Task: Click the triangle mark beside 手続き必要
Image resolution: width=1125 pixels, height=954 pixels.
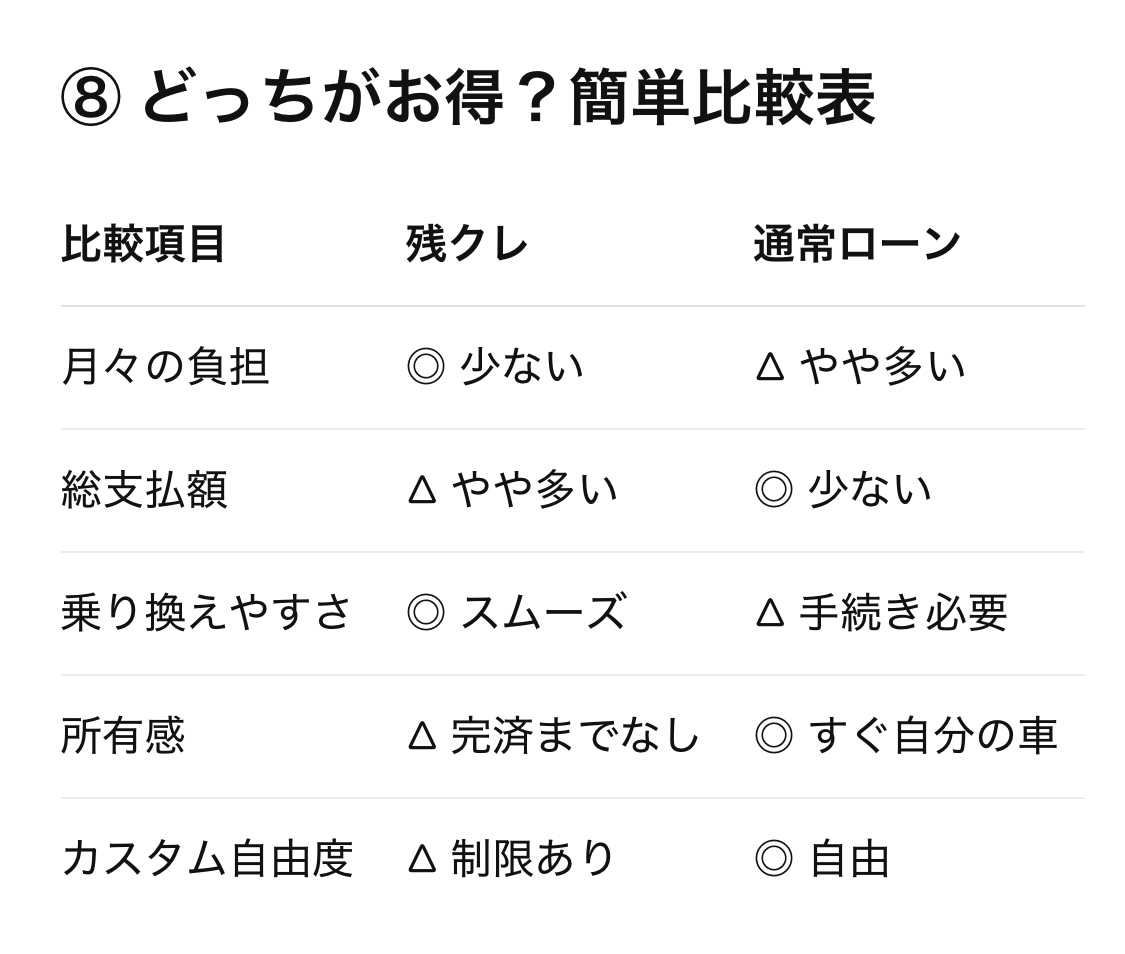Action: 770,612
